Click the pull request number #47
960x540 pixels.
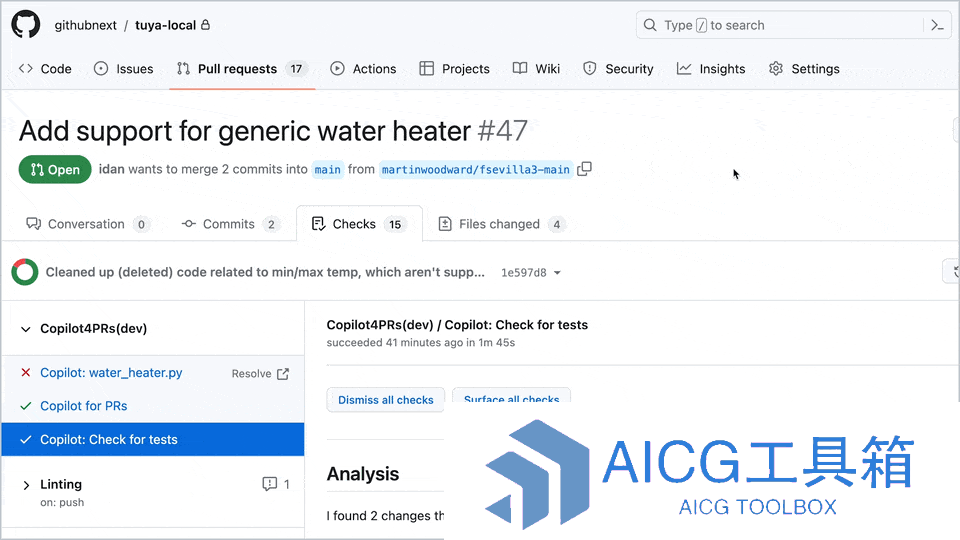pos(502,130)
